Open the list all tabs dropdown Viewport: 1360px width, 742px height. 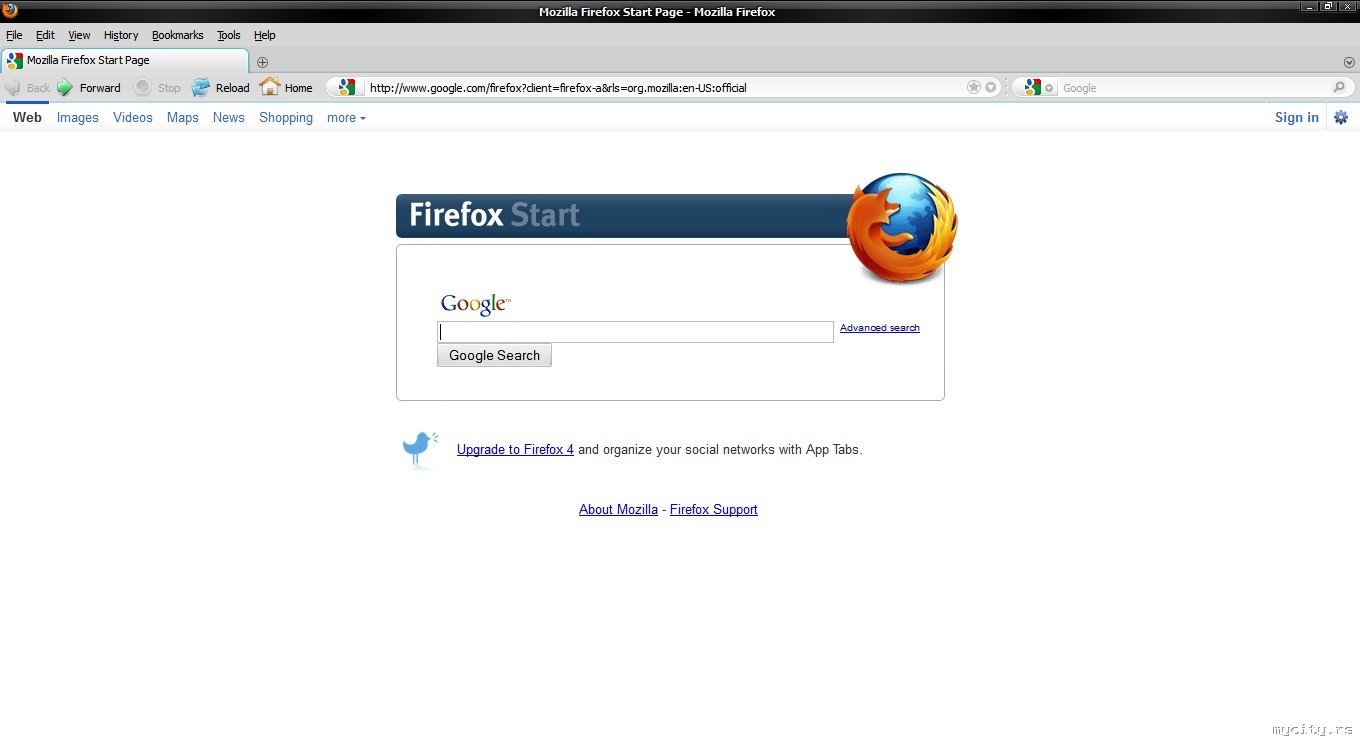click(1349, 62)
